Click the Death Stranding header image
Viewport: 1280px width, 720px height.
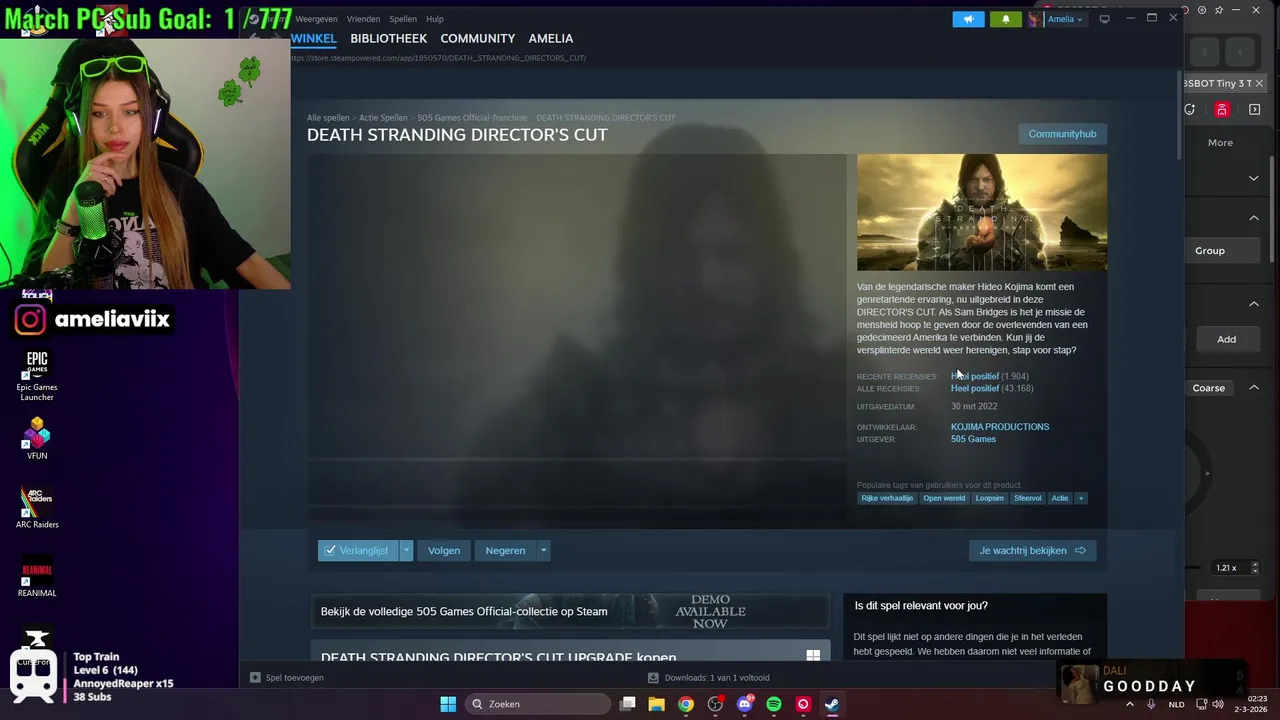[982, 212]
